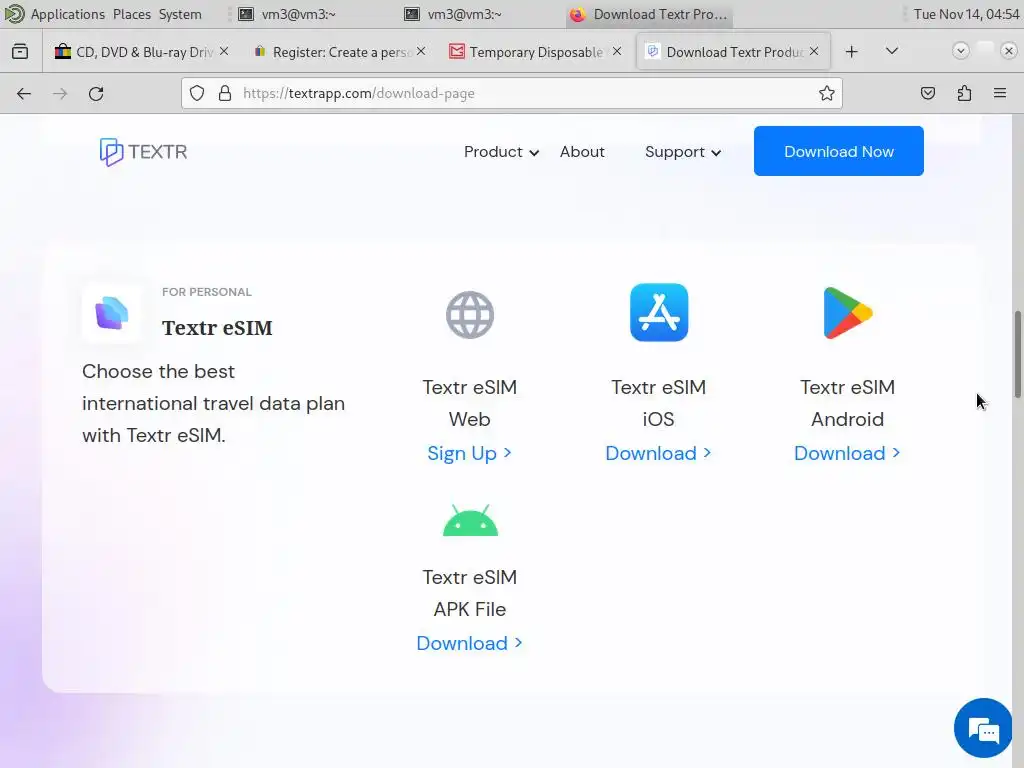Open the Pocket save icon
Image resolution: width=1024 pixels, height=768 pixels.
[x=927, y=93]
